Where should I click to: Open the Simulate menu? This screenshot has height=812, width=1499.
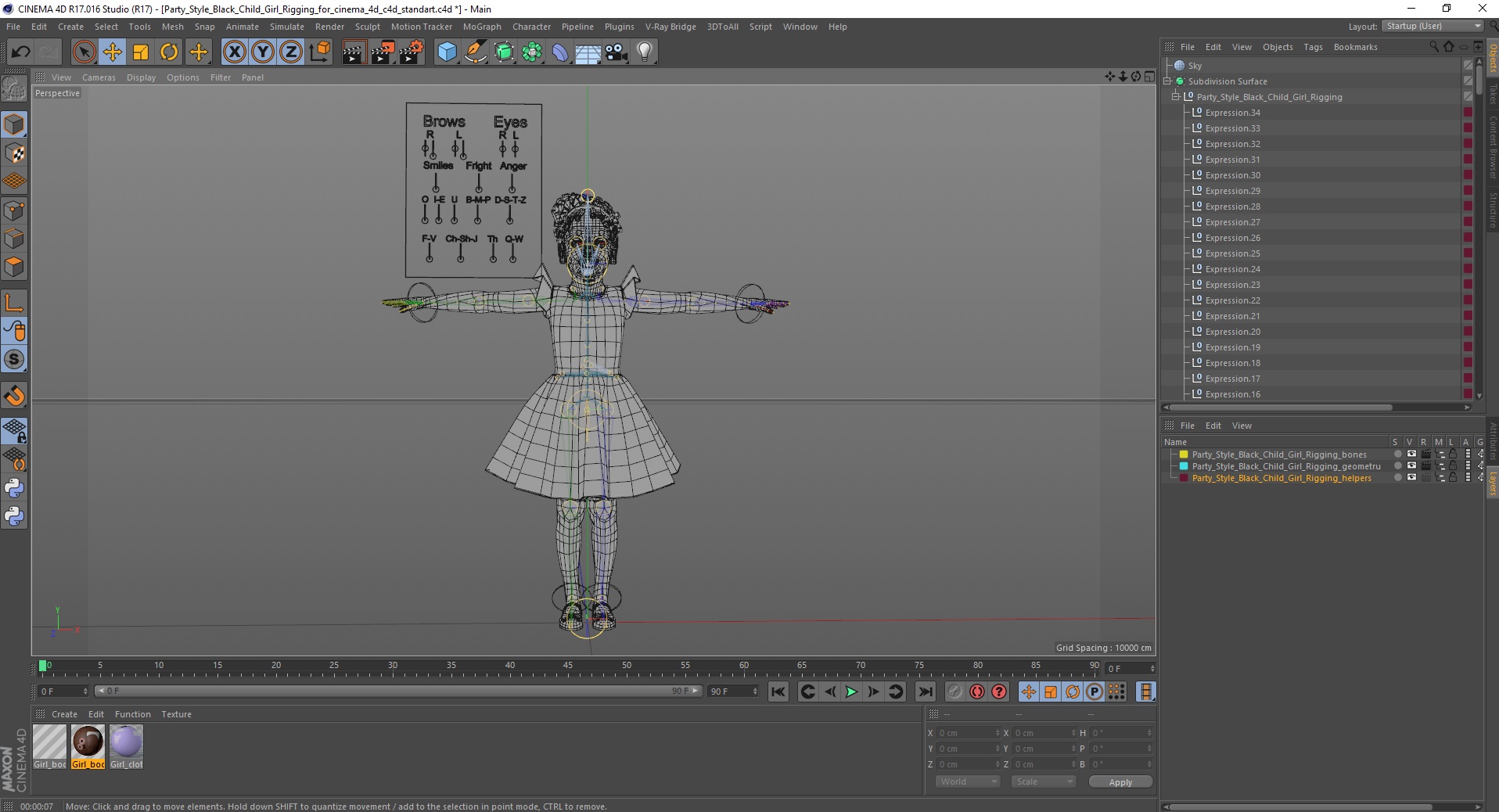(x=287, y=27)
